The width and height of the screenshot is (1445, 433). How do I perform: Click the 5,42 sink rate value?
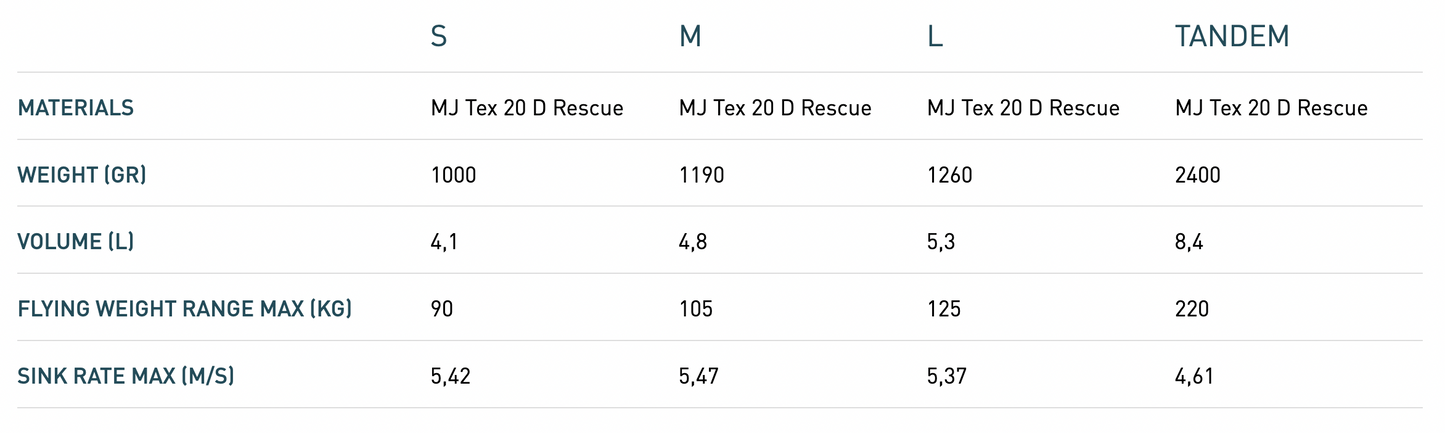coord(451,376)
